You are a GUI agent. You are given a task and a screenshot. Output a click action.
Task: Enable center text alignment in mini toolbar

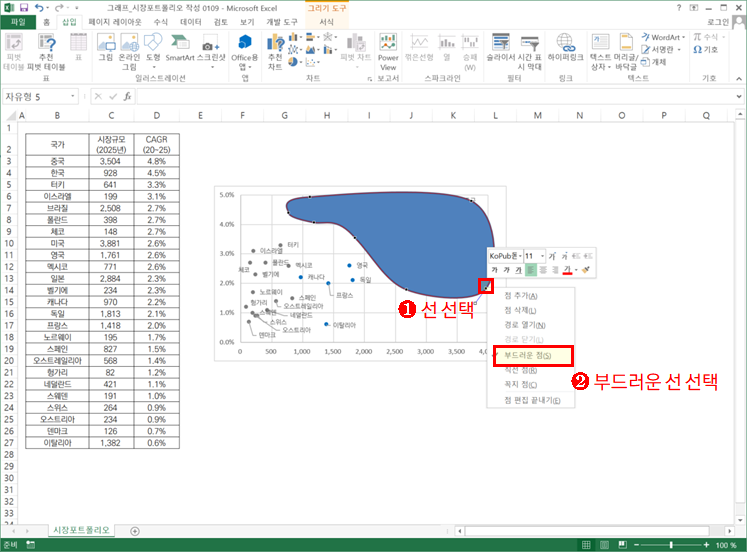[x=543, y=270]
